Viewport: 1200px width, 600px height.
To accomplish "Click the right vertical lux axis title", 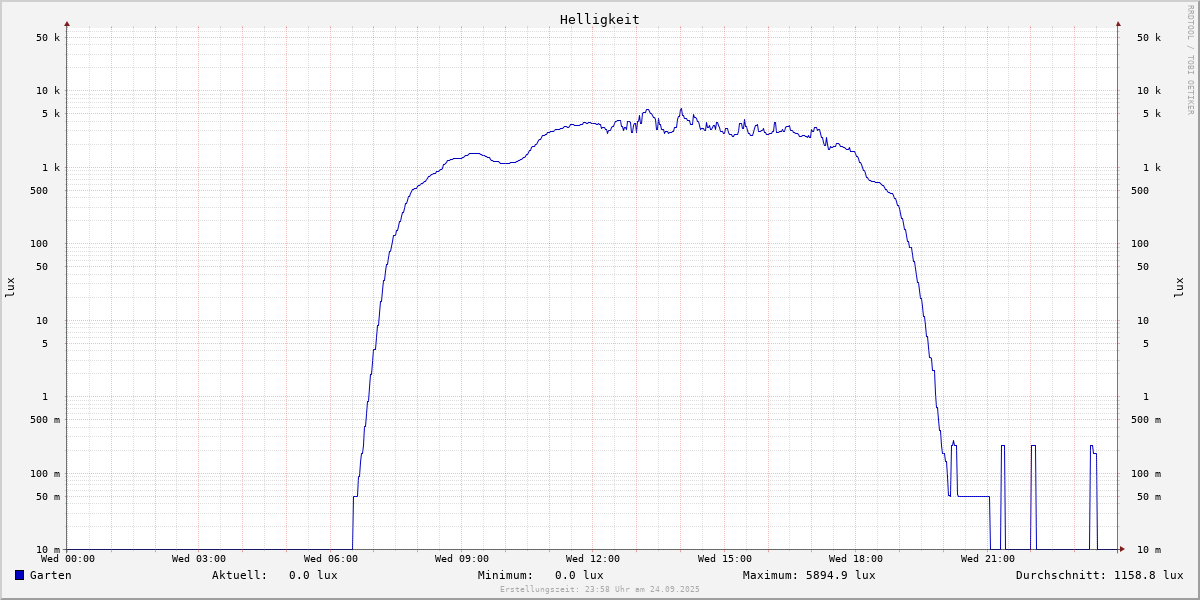I will [1179, 287].
